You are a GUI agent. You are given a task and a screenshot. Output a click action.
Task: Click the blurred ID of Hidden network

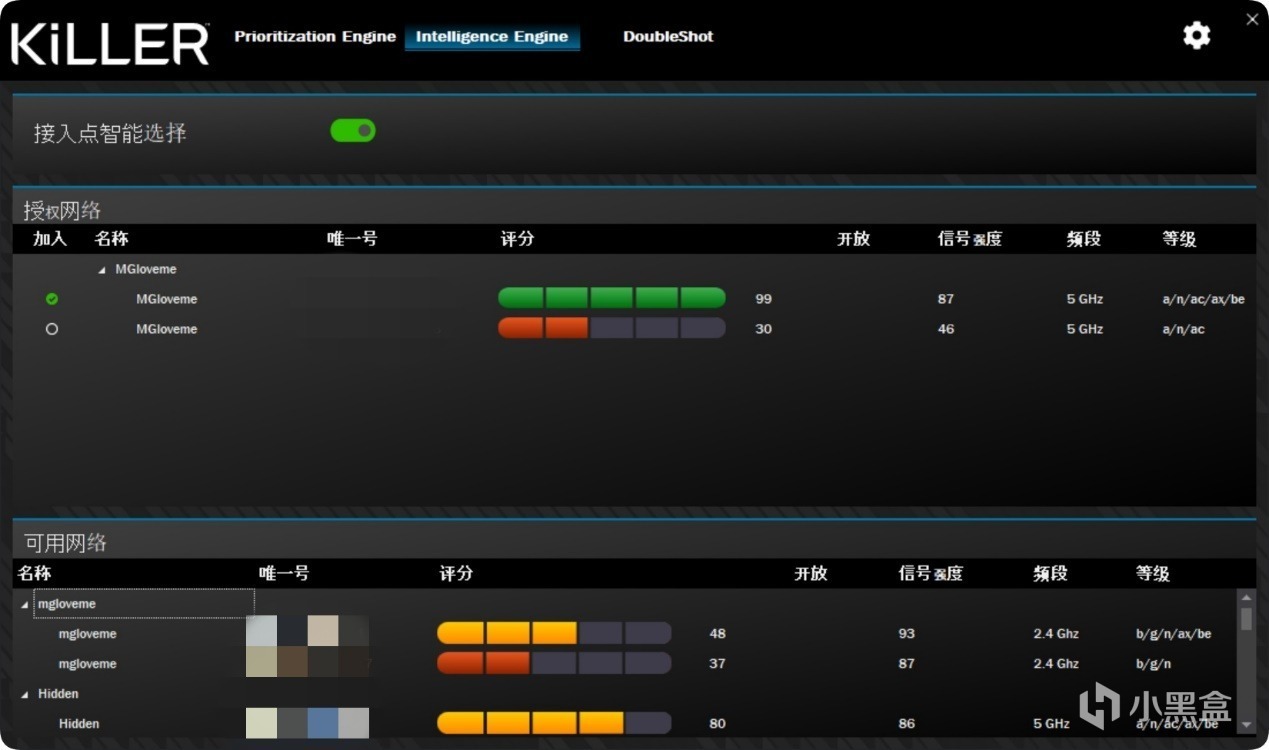[308, 723]
